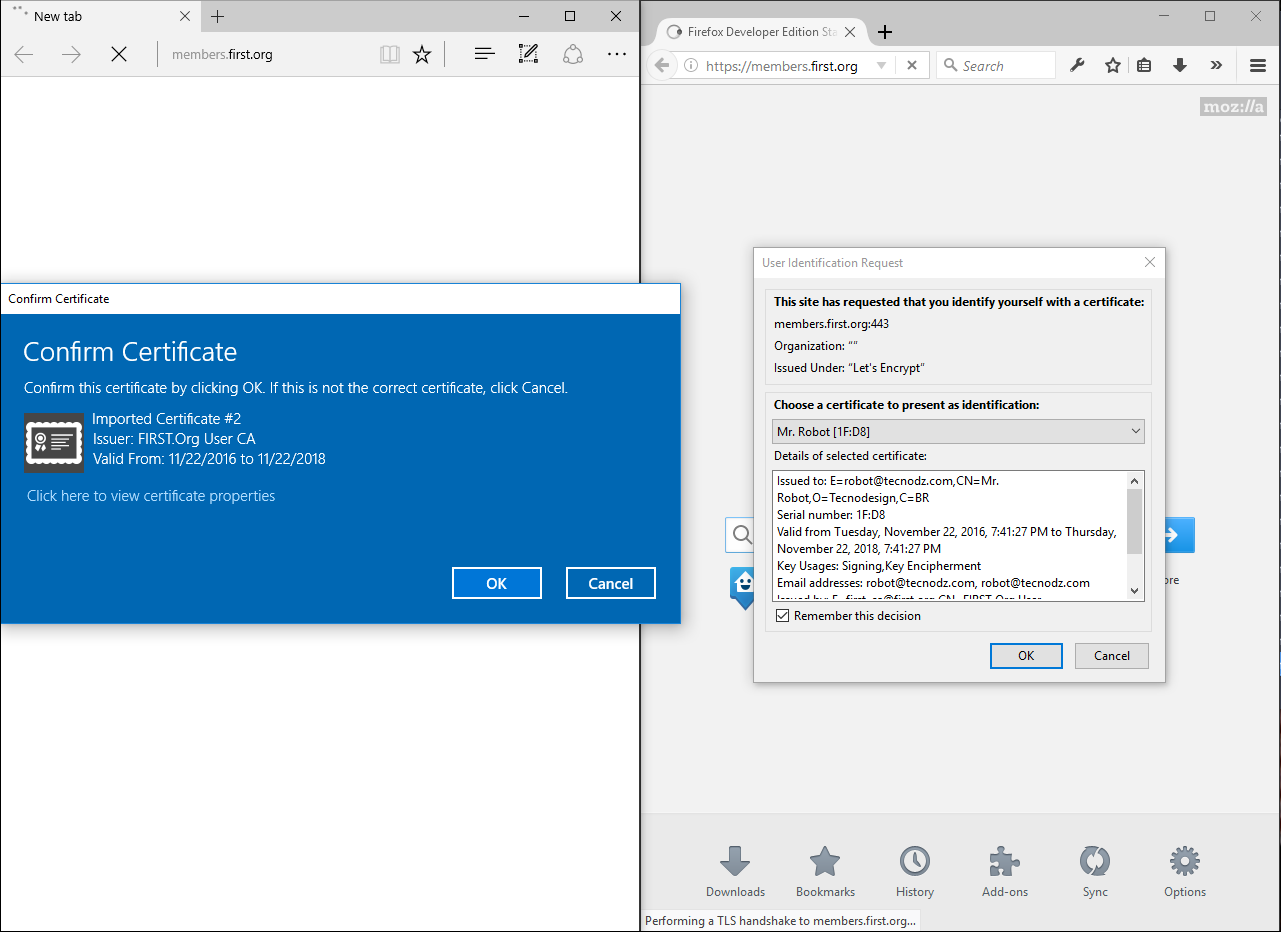The image size is (1281, 932).
Task: Open Add-ons from Firefox start page
Action: [x=1005, y=872]
